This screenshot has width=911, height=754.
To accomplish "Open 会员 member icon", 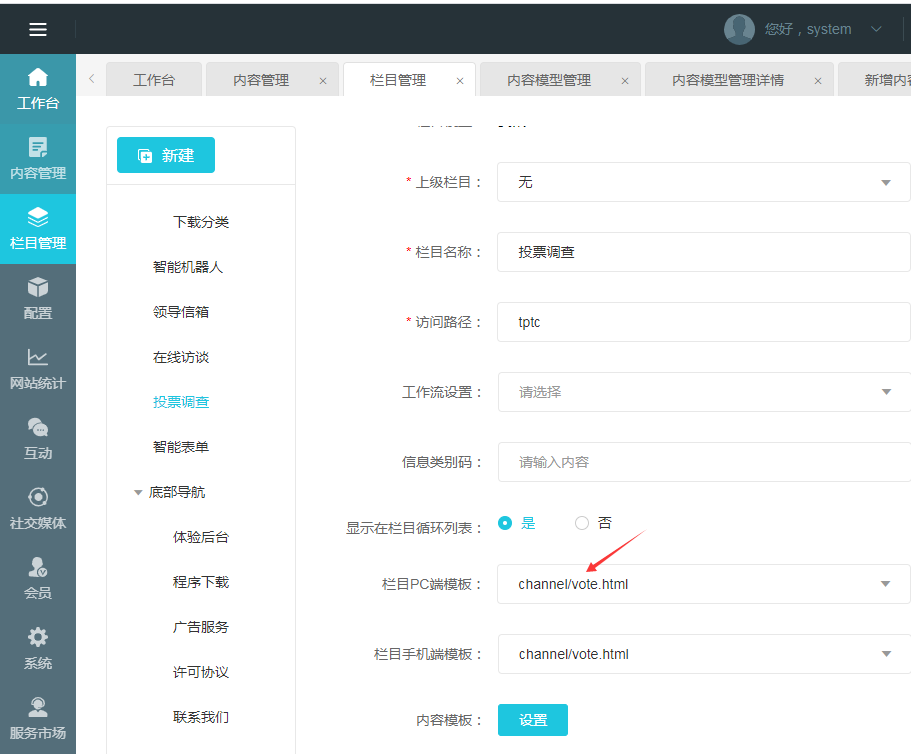I will click(38, 579).
